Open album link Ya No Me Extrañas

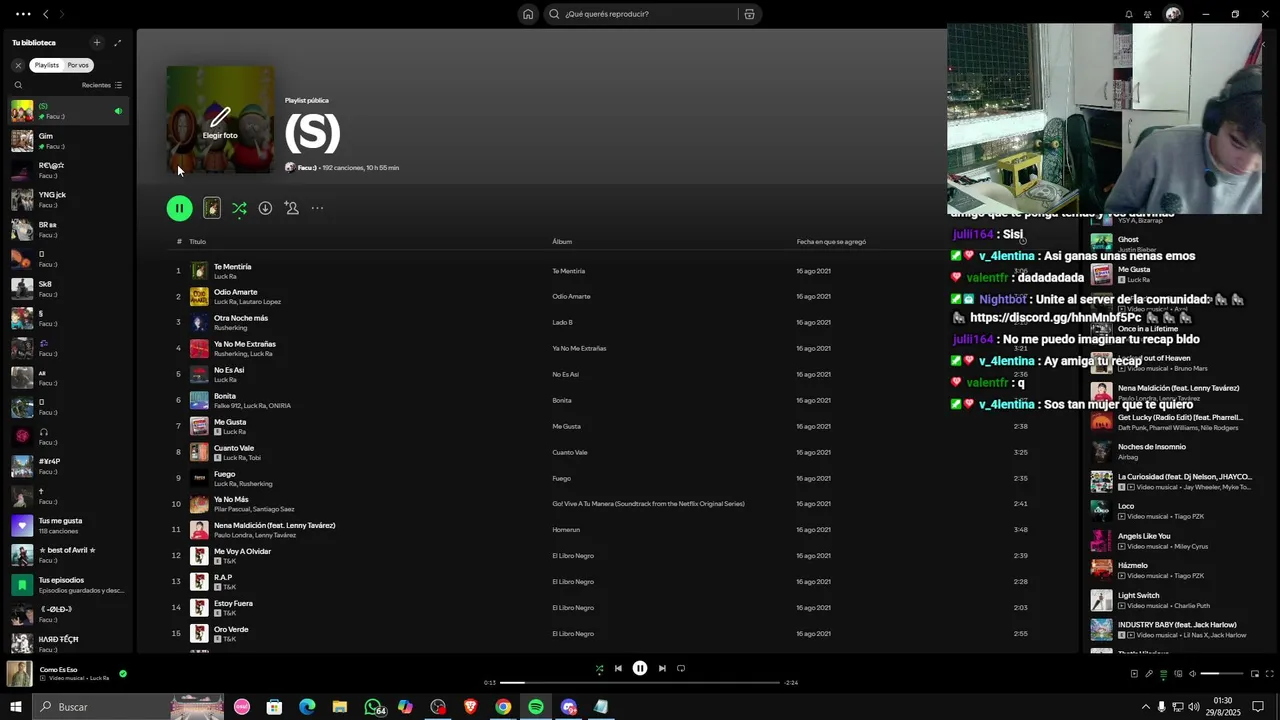579,348
